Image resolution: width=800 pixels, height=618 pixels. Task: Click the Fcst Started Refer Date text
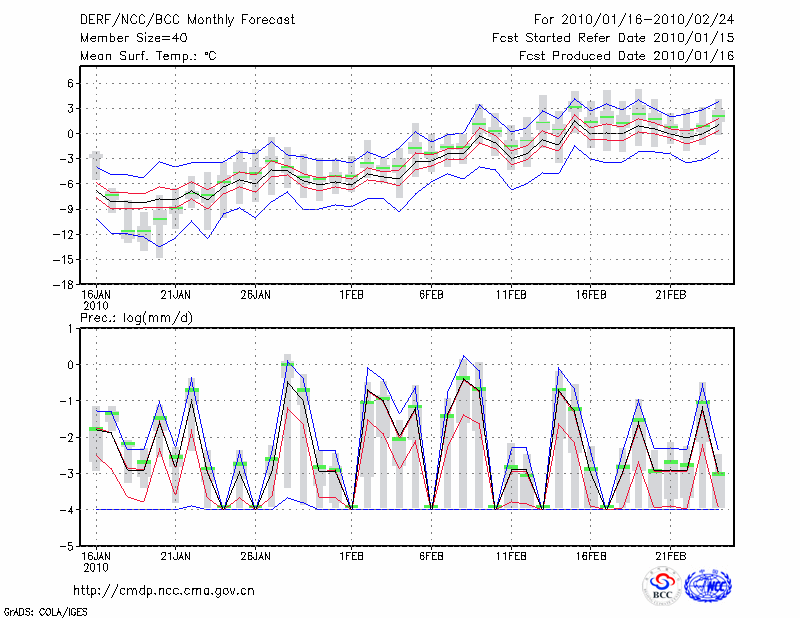click(x=614, y=38)
